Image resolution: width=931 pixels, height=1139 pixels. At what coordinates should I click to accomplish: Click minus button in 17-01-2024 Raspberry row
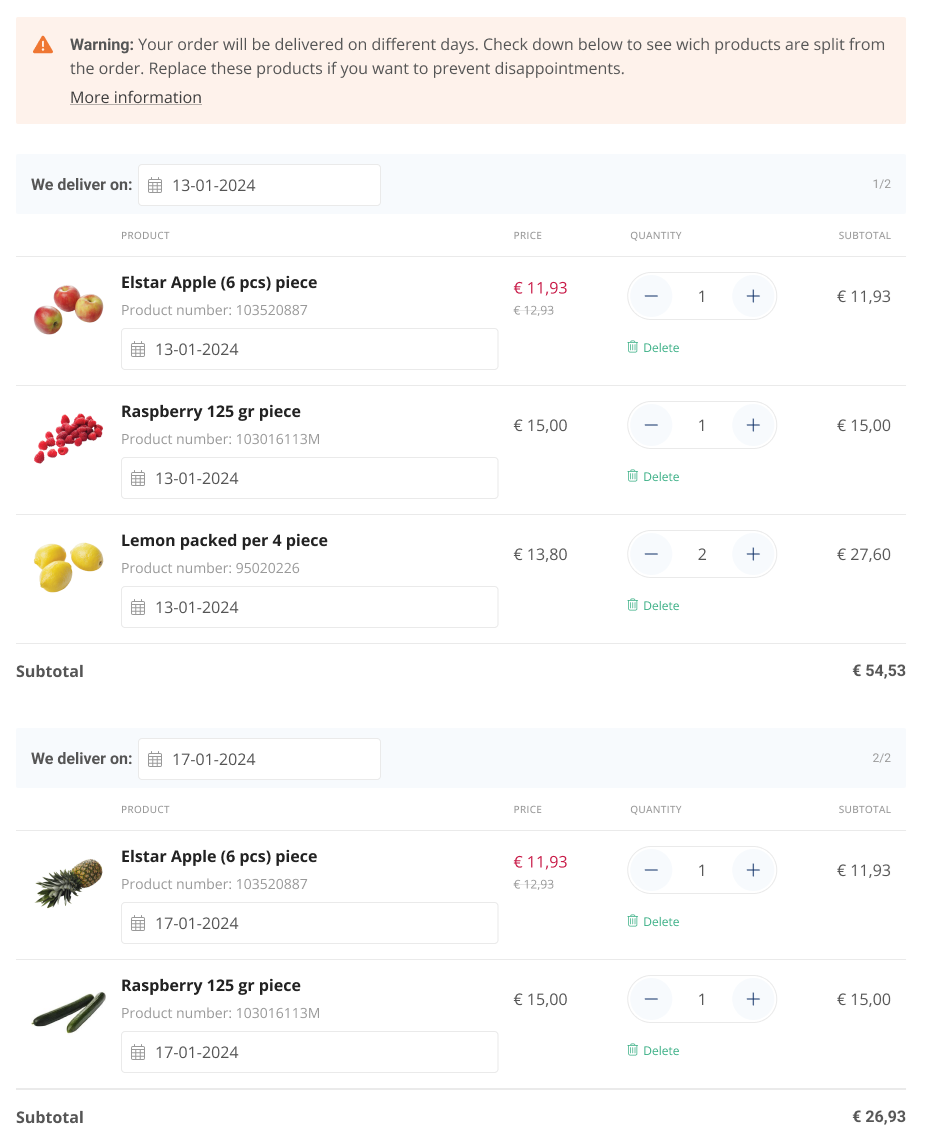click(651, 999)
